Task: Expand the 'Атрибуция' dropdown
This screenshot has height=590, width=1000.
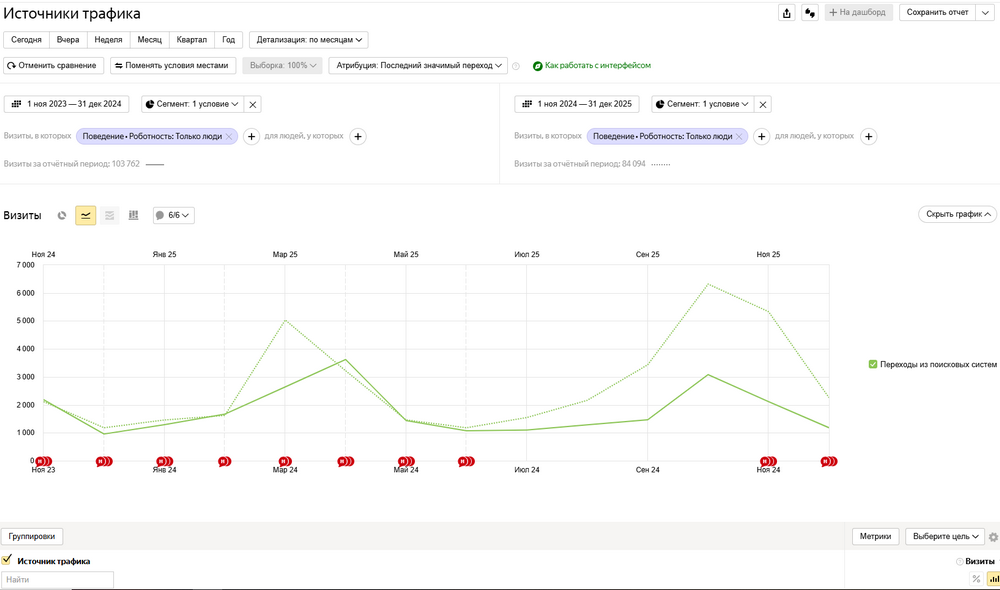Action: coord(431,65)
